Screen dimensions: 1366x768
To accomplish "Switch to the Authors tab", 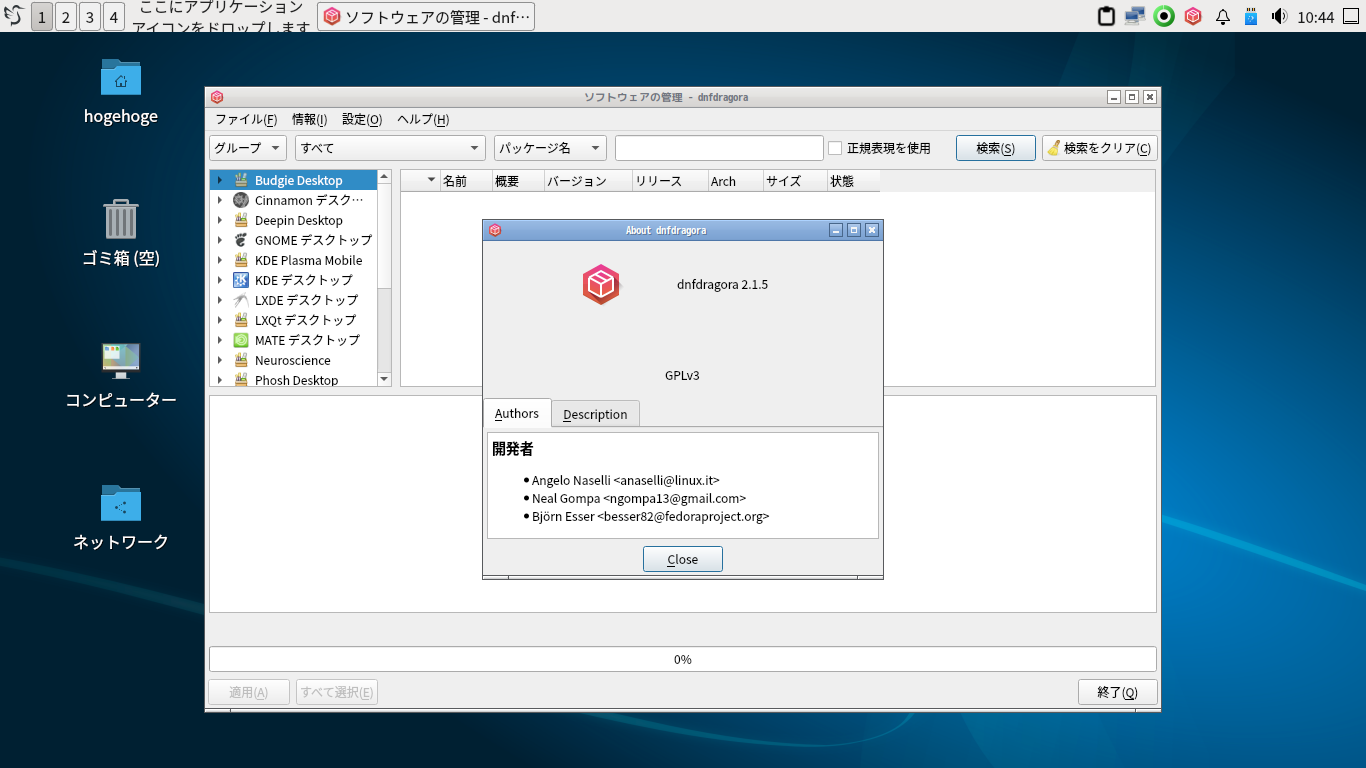I will [517, 413].
